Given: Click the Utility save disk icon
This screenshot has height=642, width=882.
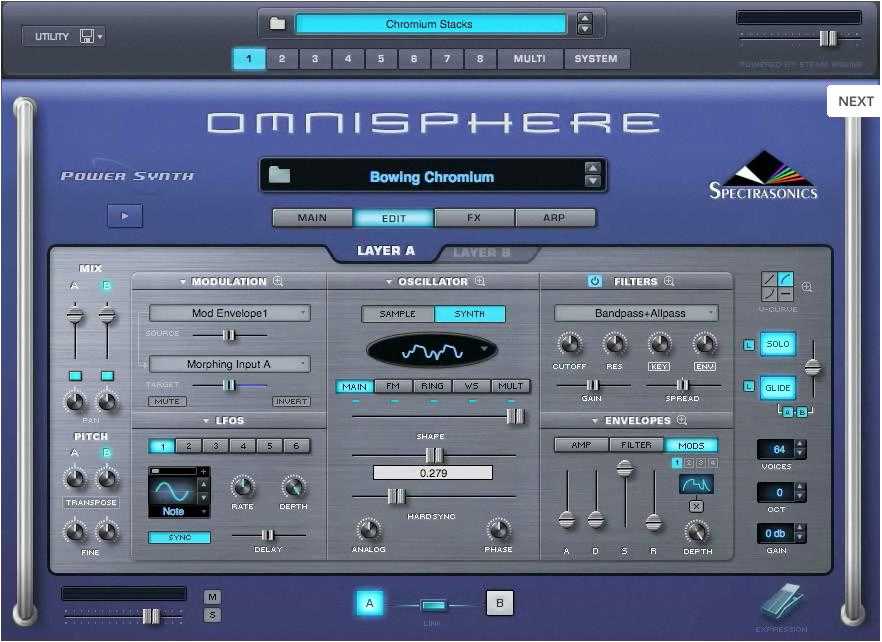Looking at the screenshot, I should [87, 37].
